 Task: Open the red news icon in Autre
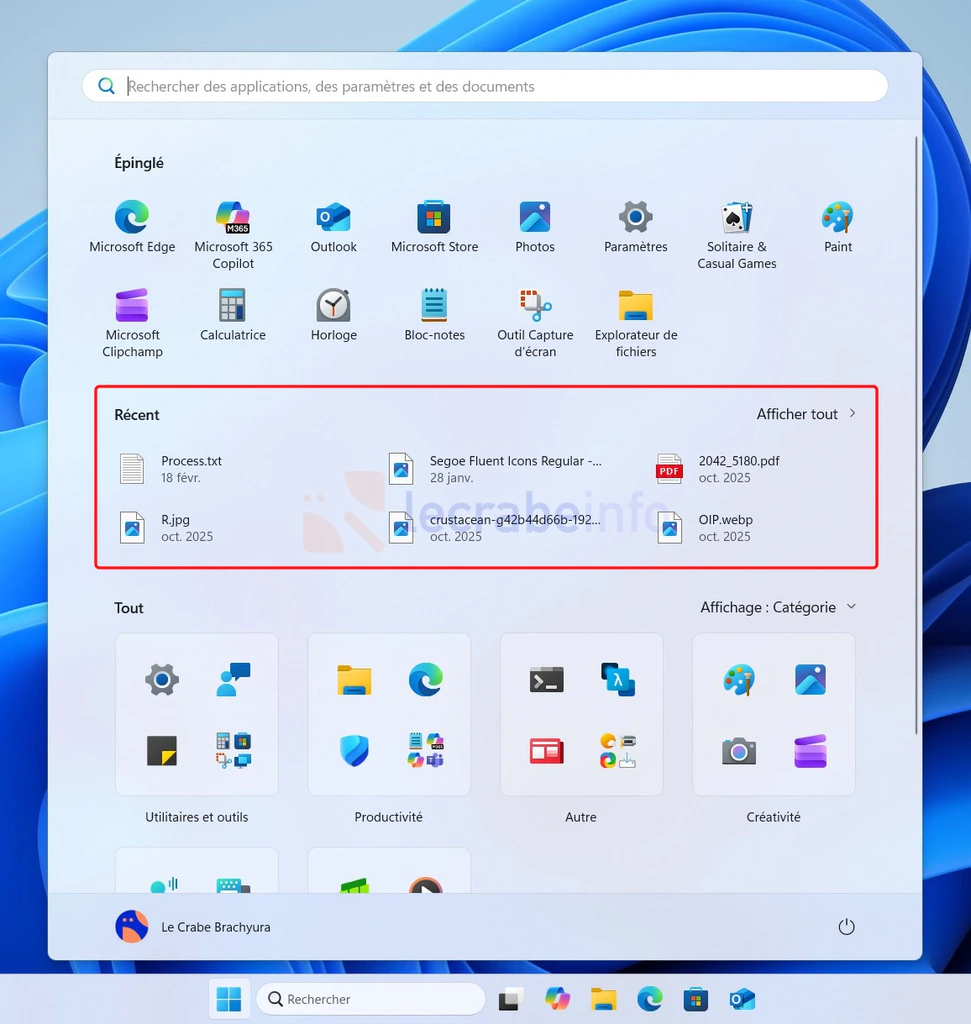(547, 750)
